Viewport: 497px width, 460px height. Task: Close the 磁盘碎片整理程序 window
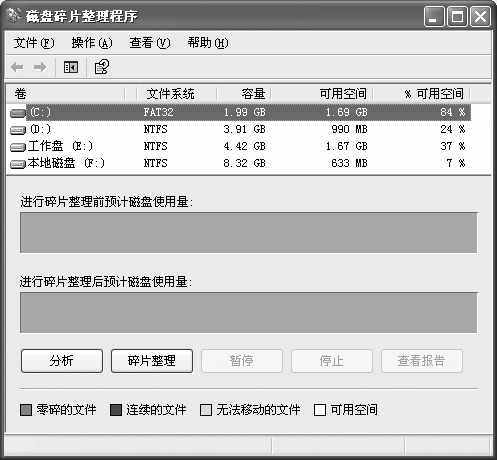click(480, 16)
